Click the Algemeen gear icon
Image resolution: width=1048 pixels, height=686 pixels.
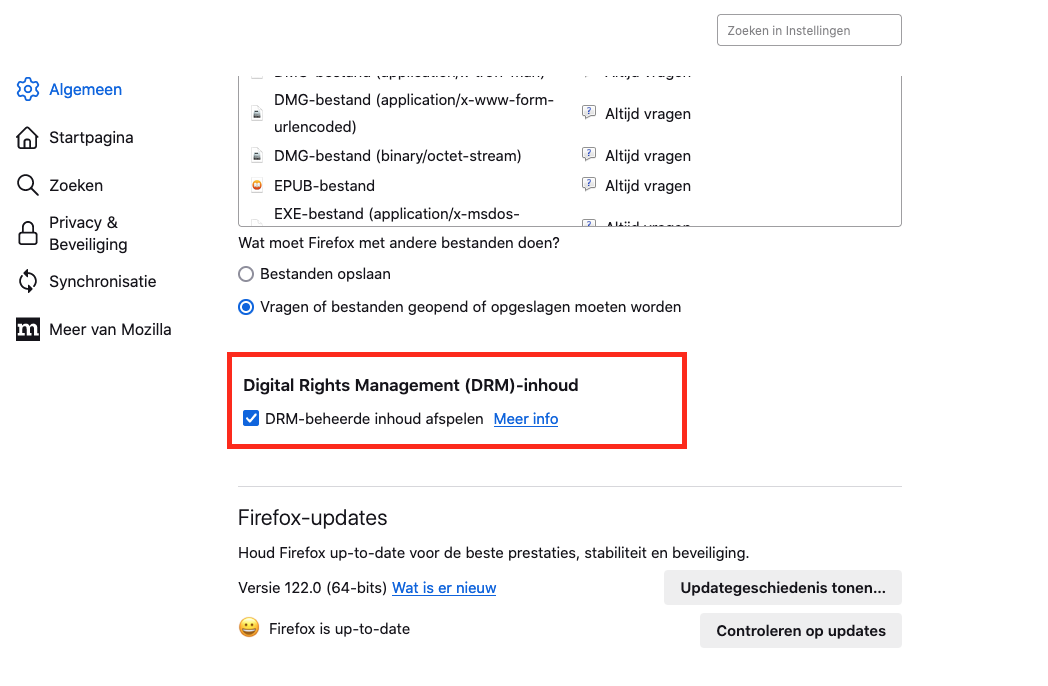pos(28,89)
